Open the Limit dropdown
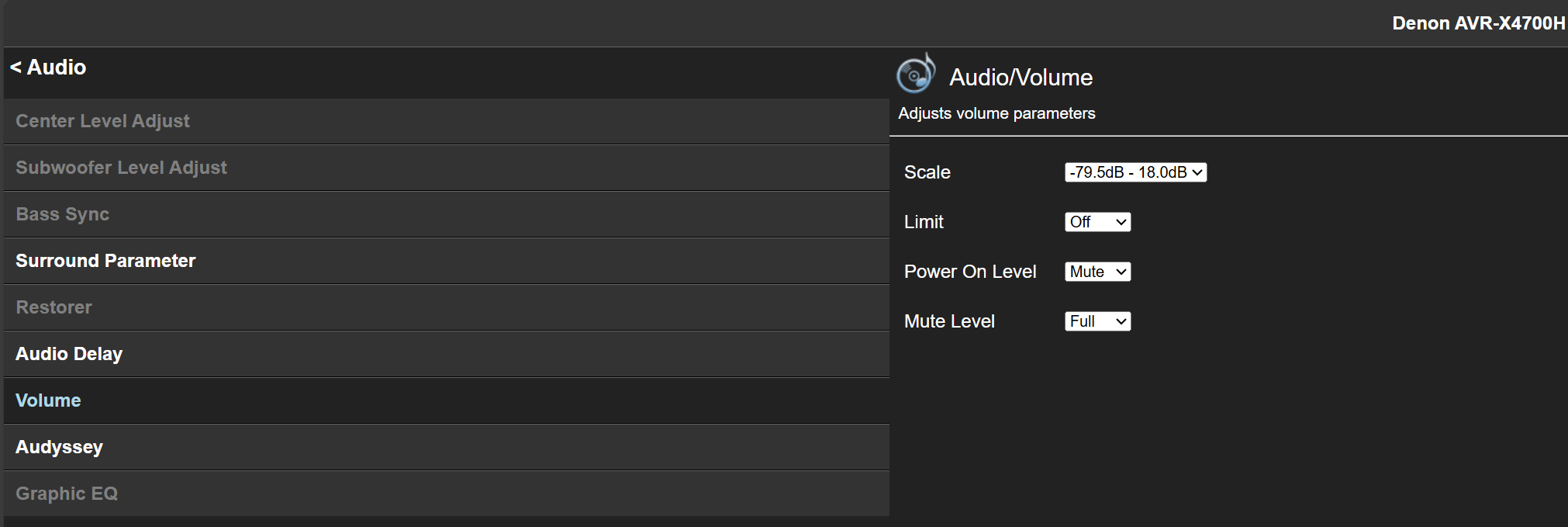The image size is (1568, 527). pos(1097,222)
